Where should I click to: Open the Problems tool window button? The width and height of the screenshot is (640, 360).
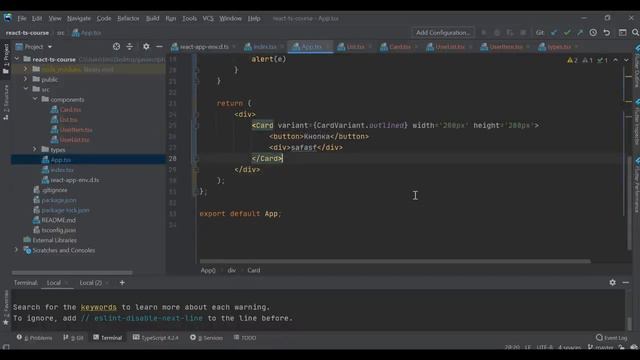click(x=35, y=338)
